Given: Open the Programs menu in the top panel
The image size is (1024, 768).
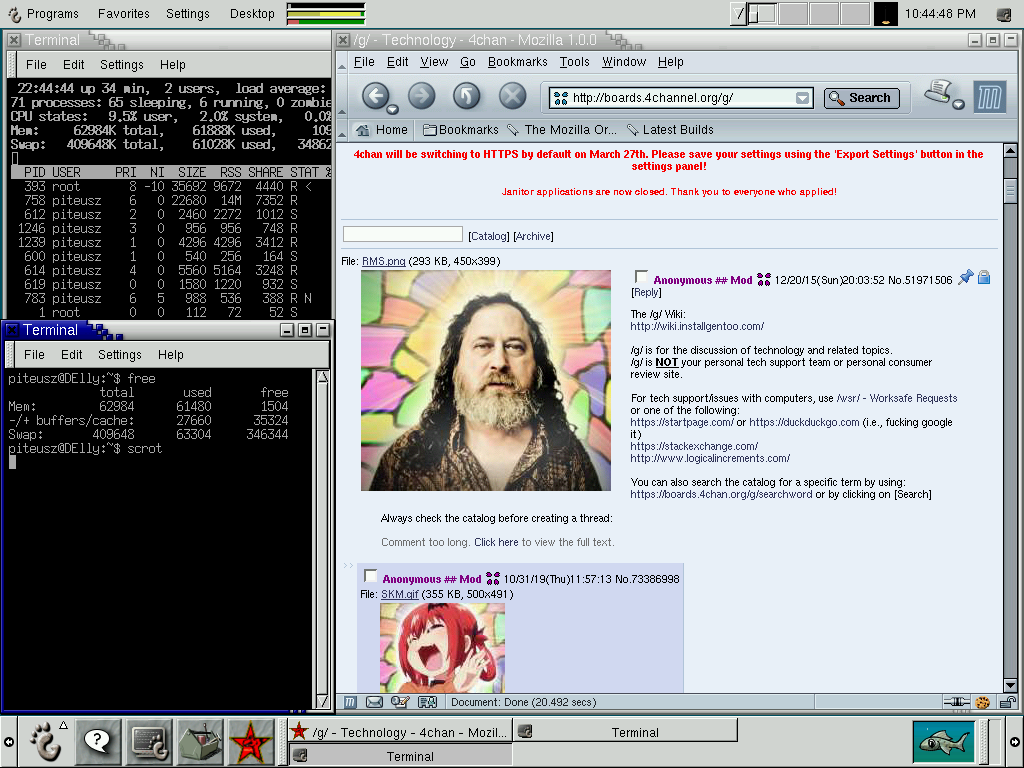Looking at the screenshot, I should click(x=52, y=14).
